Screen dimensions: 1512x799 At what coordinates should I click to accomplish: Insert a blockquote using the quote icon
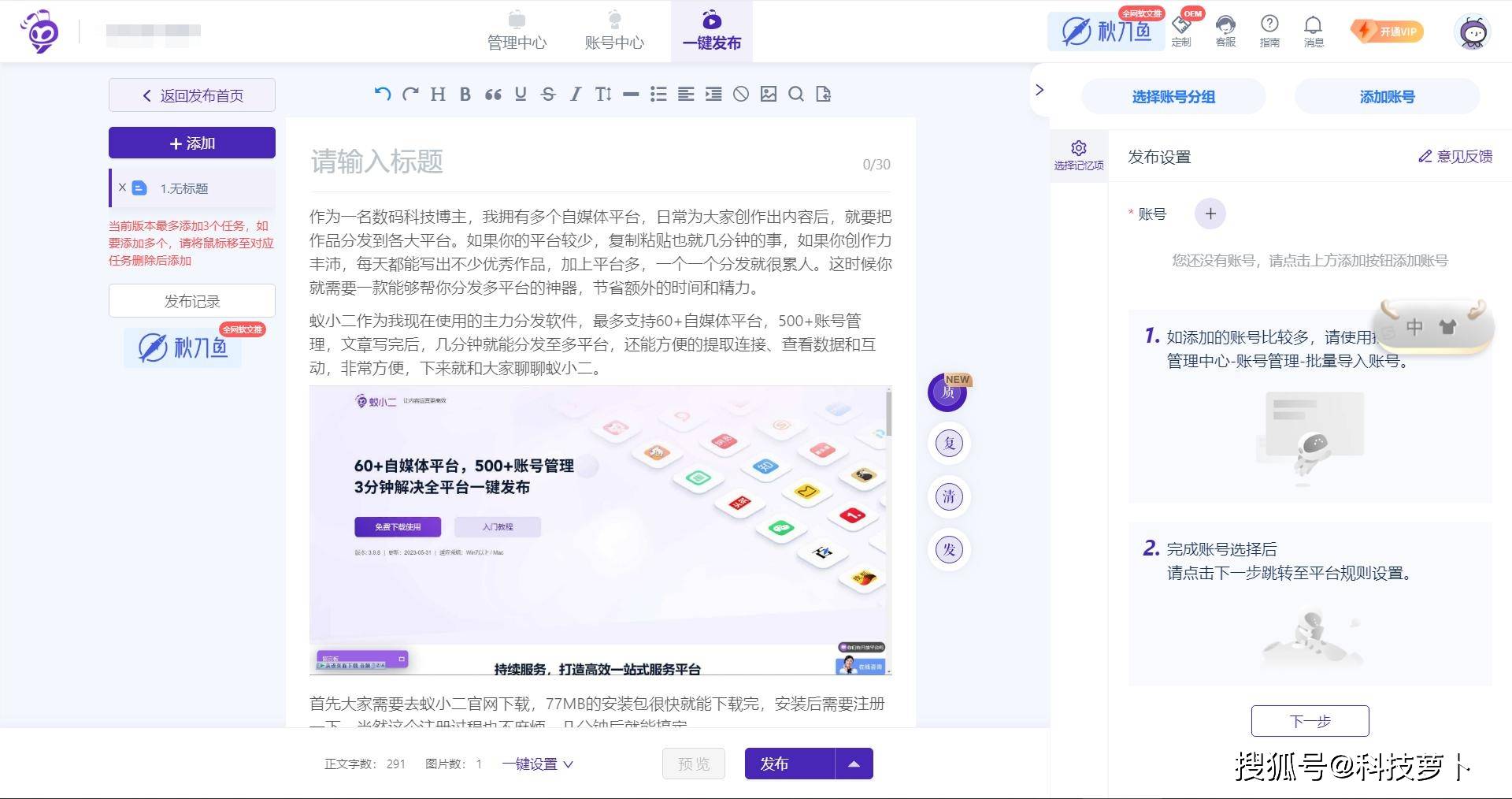(x=493, y=95)
